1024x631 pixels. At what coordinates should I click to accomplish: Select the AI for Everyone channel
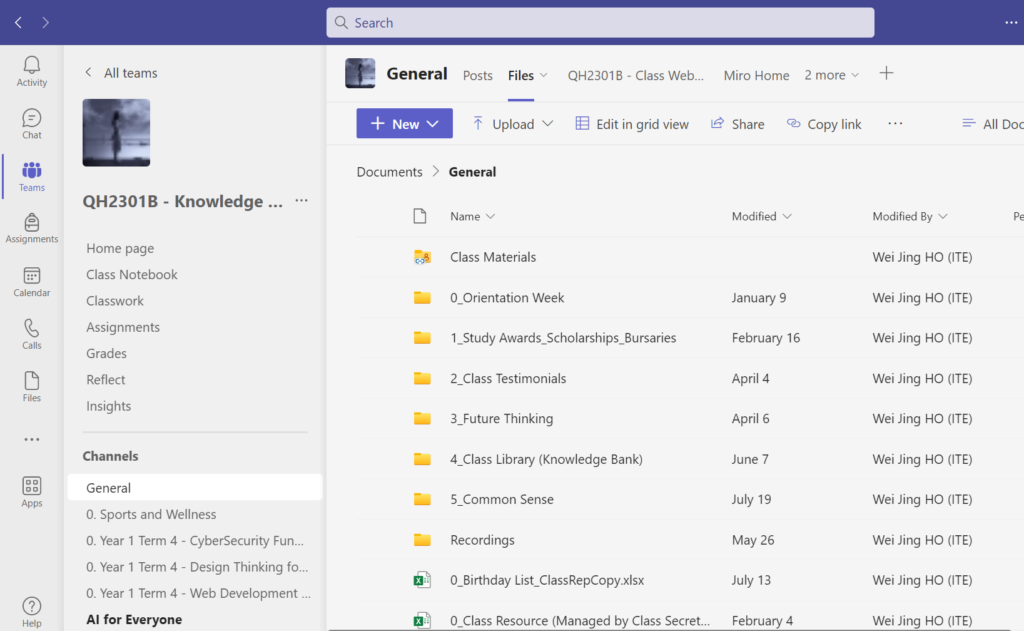tap(134, 620)
